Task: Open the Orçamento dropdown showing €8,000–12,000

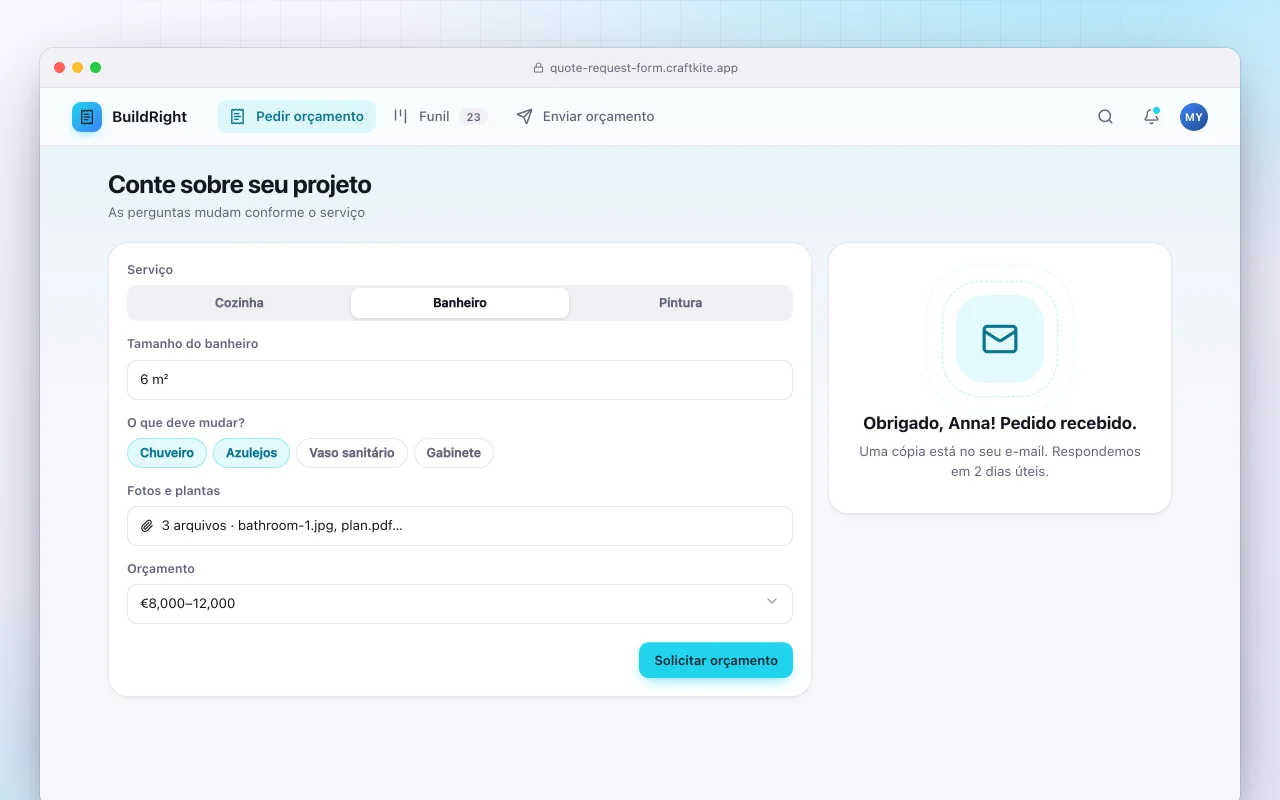Action: pyautogui.click(x=460, y=604)
